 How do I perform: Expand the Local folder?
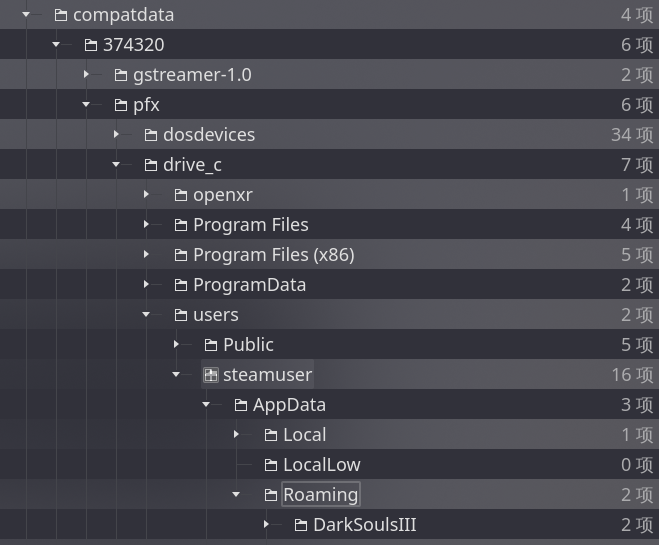tap(237, 435)
